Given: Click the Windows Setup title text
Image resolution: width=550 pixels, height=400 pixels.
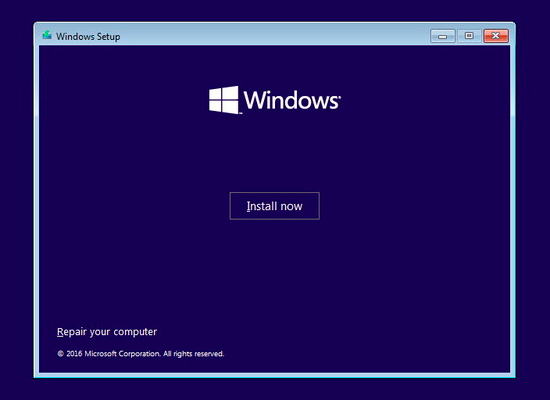Looking at the screenshot, I should (x=88, y=36).
